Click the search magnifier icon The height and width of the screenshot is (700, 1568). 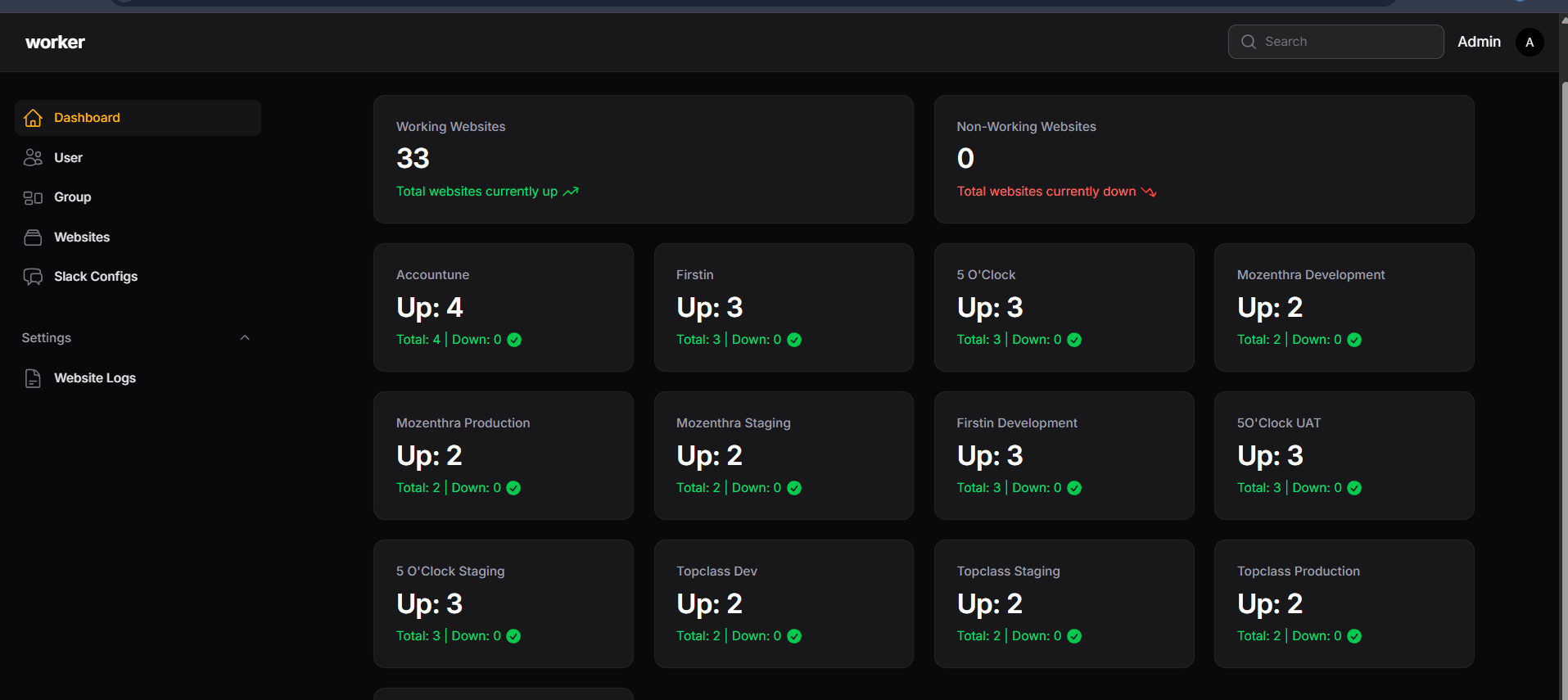pos(1248,42)
